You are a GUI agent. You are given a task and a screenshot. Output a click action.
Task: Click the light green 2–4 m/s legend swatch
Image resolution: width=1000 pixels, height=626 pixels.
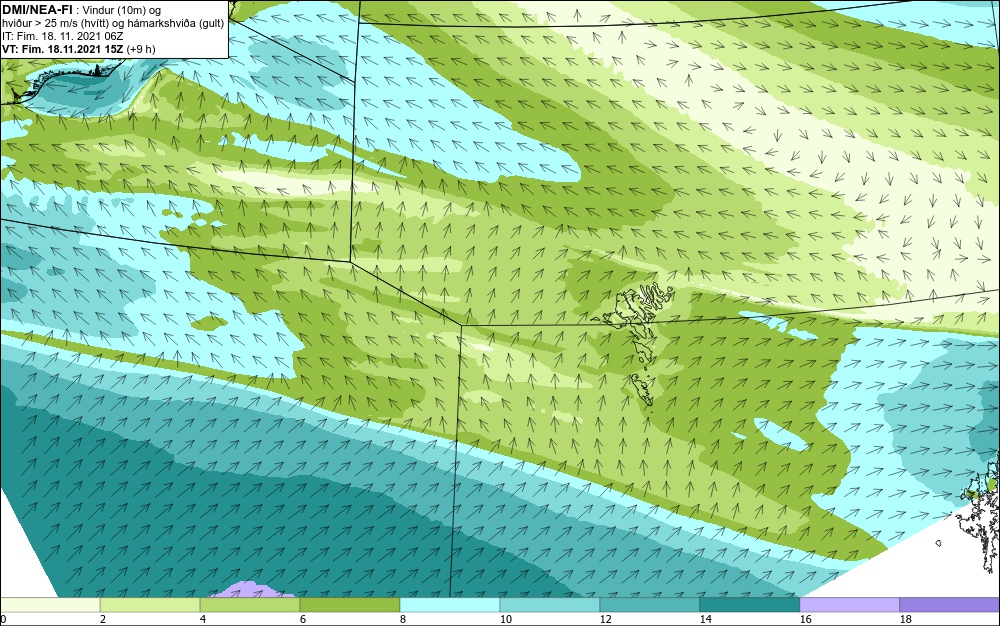tap(150, 604)
